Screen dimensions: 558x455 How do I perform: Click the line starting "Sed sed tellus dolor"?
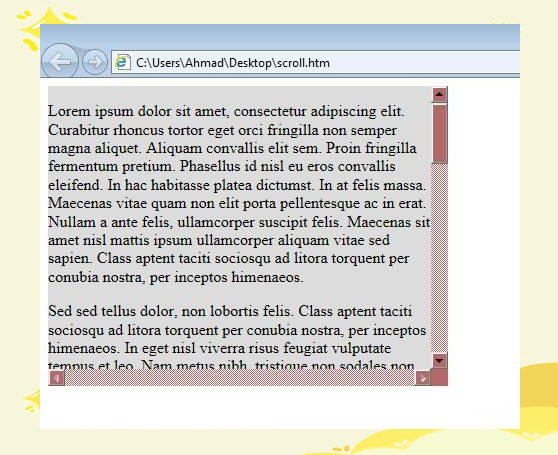click(230, 311)
